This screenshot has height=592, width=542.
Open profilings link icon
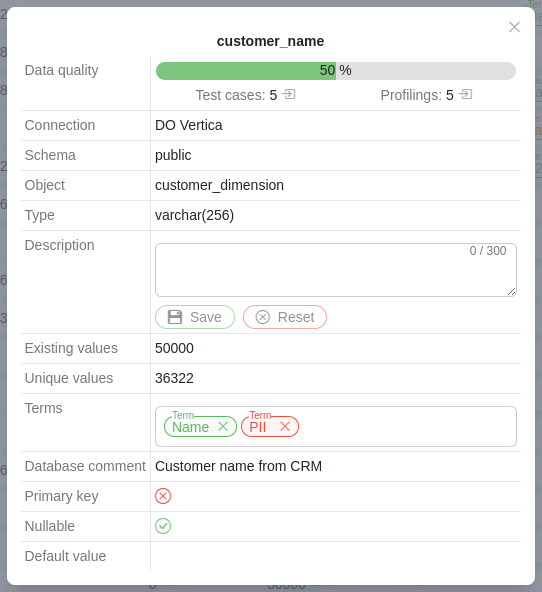point(466,94)
